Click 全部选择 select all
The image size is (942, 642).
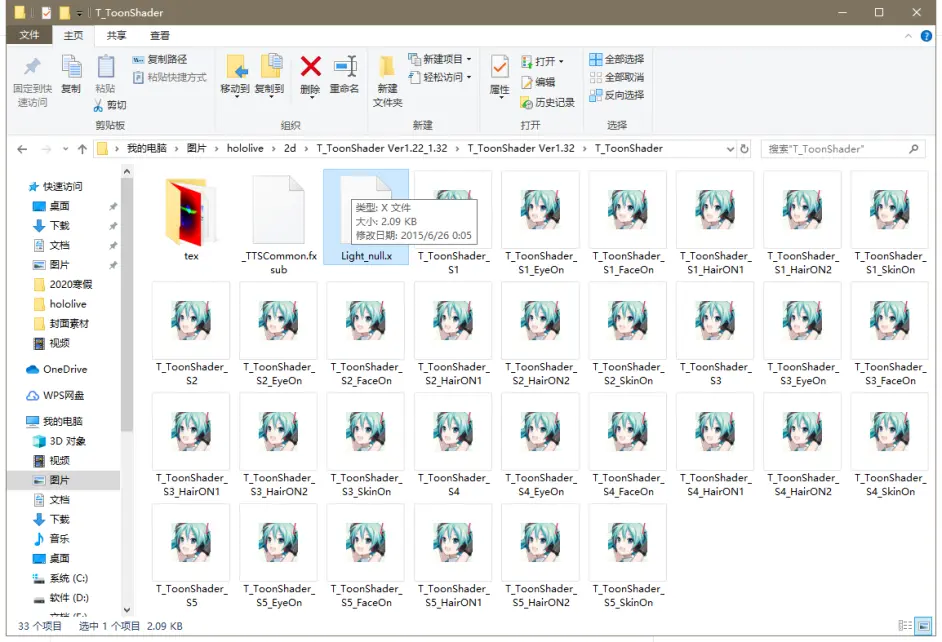pos(617,59)
